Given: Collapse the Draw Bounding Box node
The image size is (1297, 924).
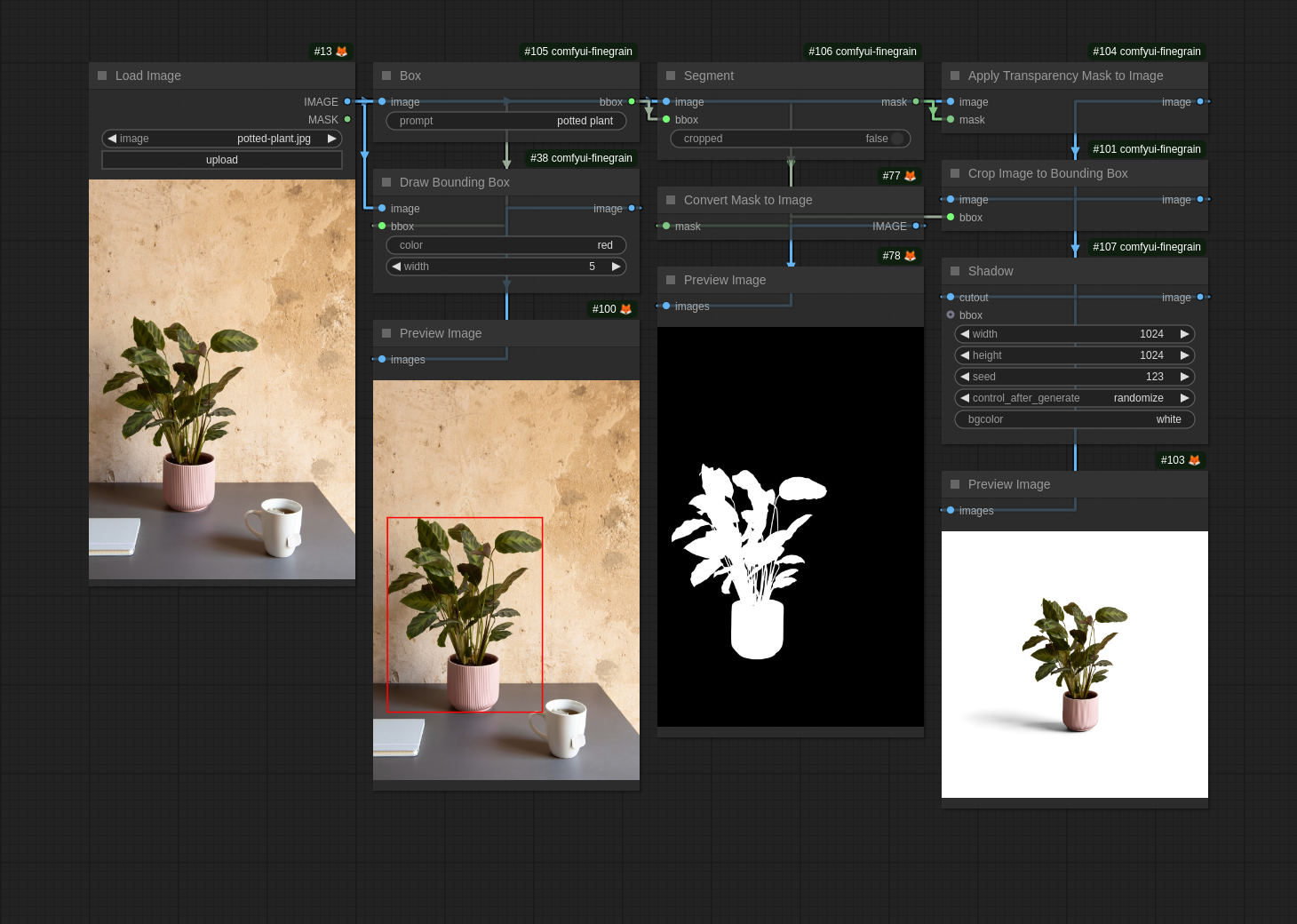Looking at the screenshot, I should pyautogui.click(x=386, y=182).
